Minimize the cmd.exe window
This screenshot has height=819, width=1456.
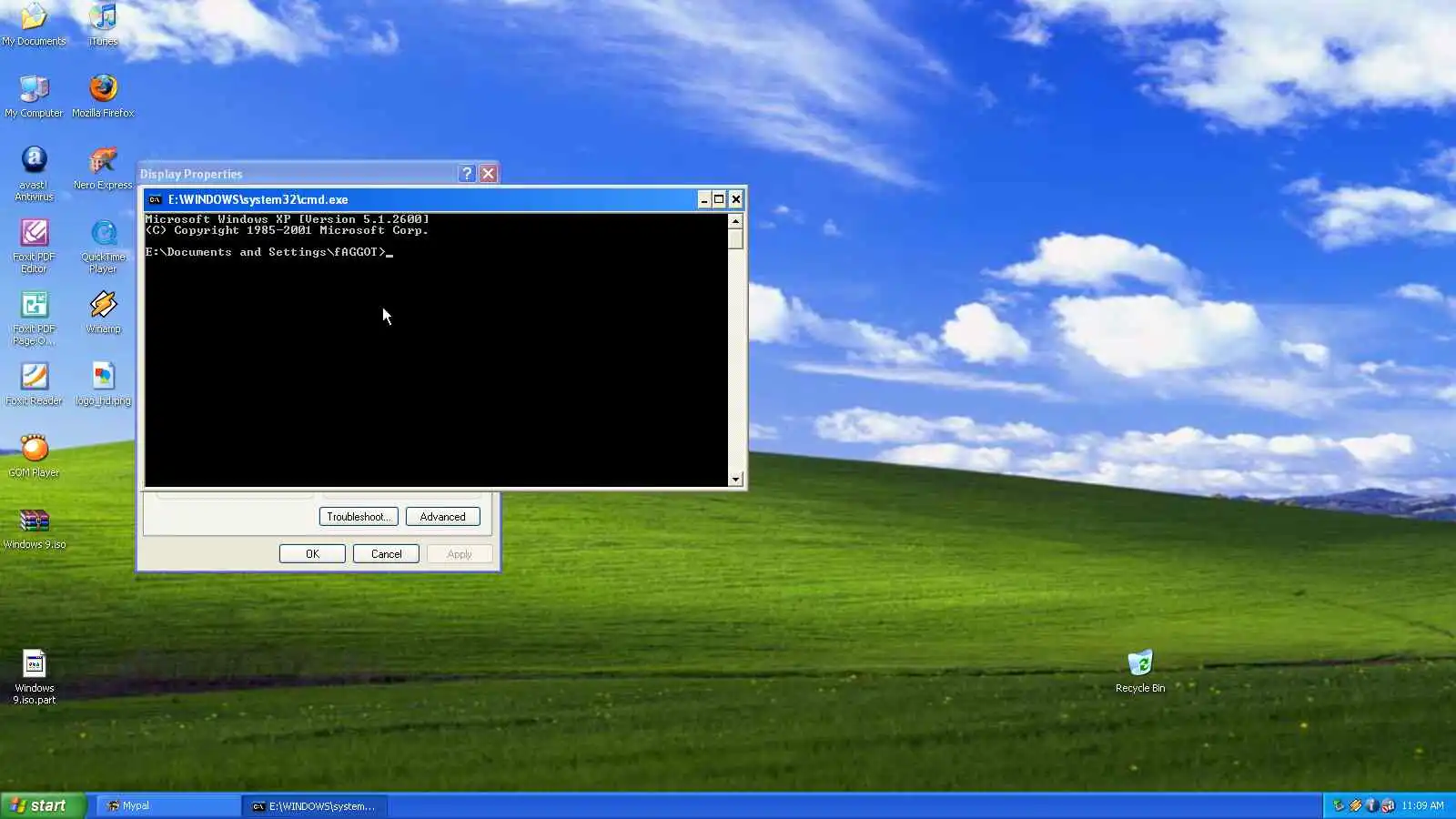tap(703, 199)
